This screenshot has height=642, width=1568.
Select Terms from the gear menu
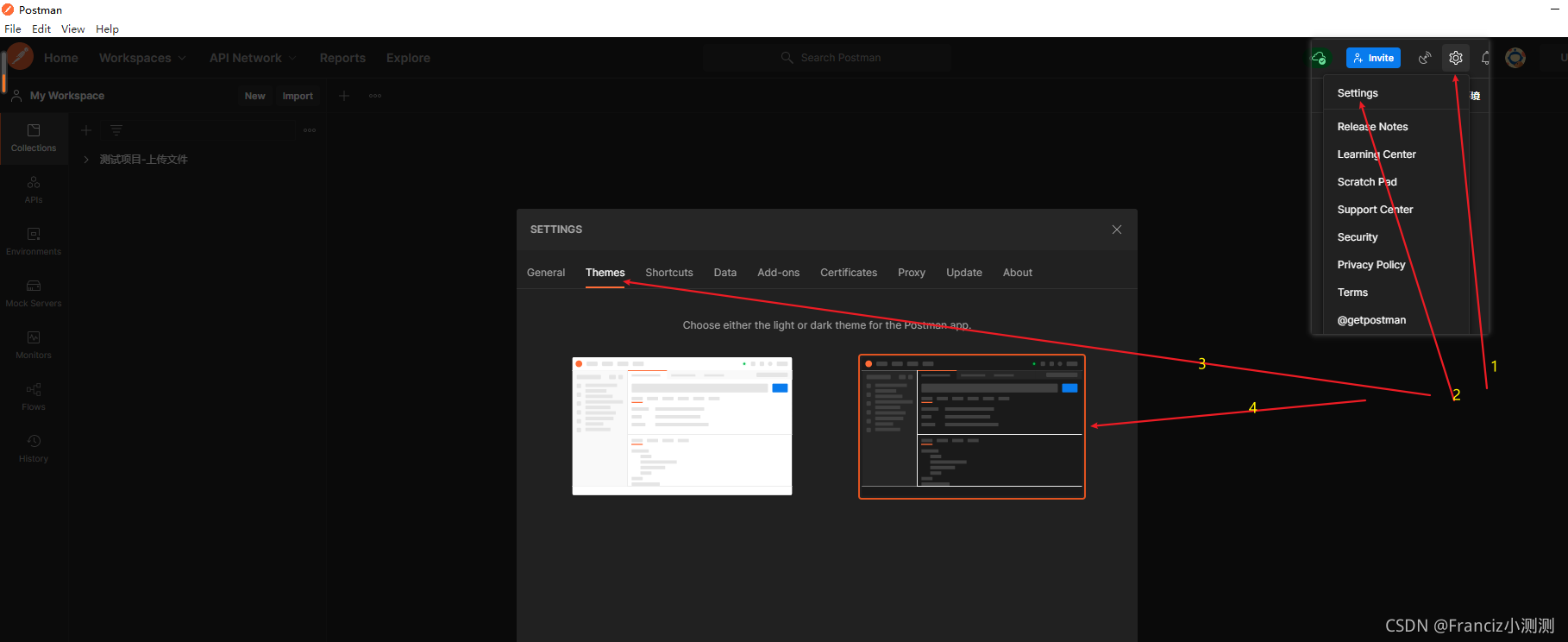pos(1352,293)
